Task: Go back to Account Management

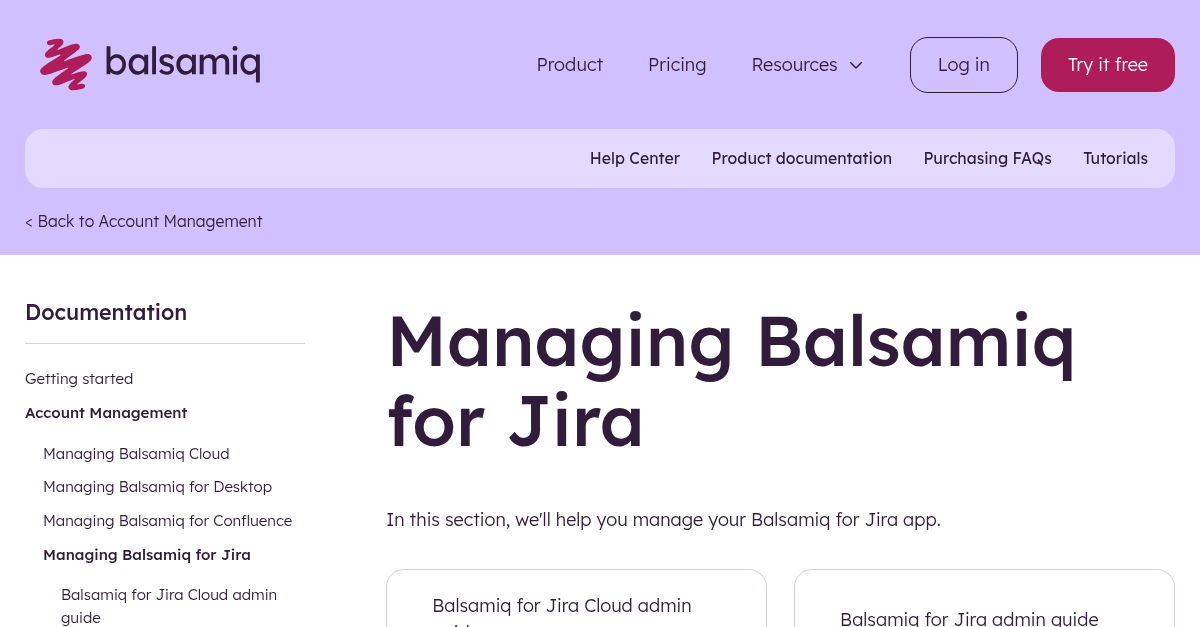Action: point(143,221)
